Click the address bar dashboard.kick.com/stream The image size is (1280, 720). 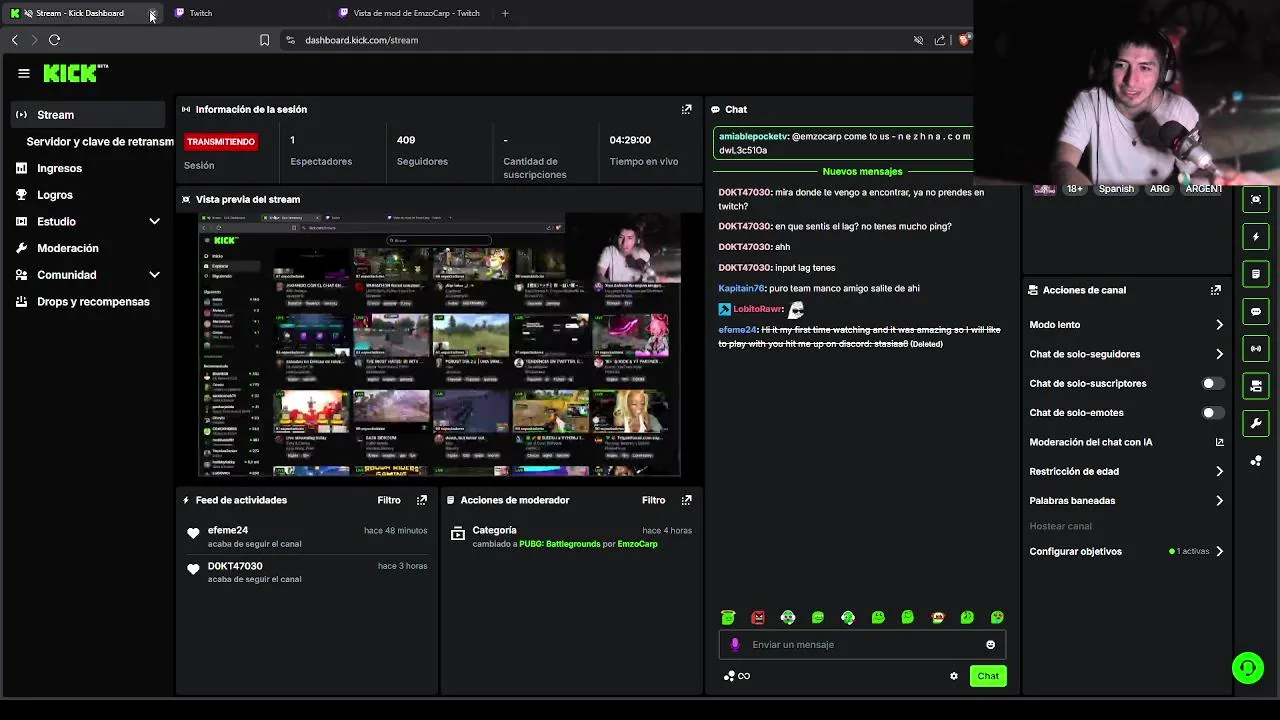coord(361,40)
